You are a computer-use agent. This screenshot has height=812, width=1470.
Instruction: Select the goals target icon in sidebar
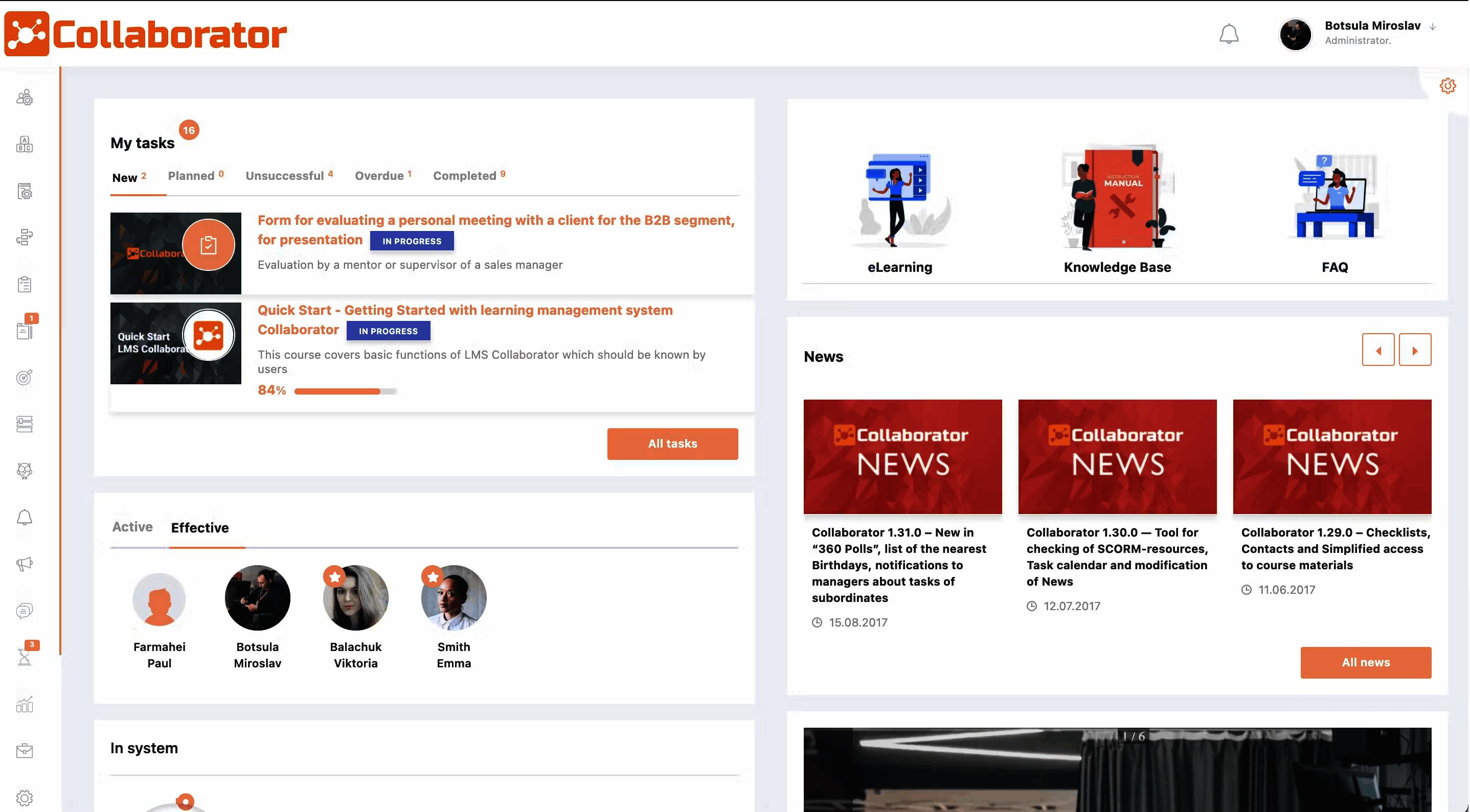click(x=24, y=377)
